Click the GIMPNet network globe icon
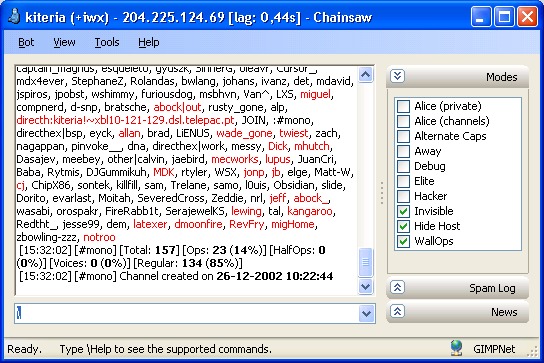This screenshot has width=544, height=363. [457, 348]
